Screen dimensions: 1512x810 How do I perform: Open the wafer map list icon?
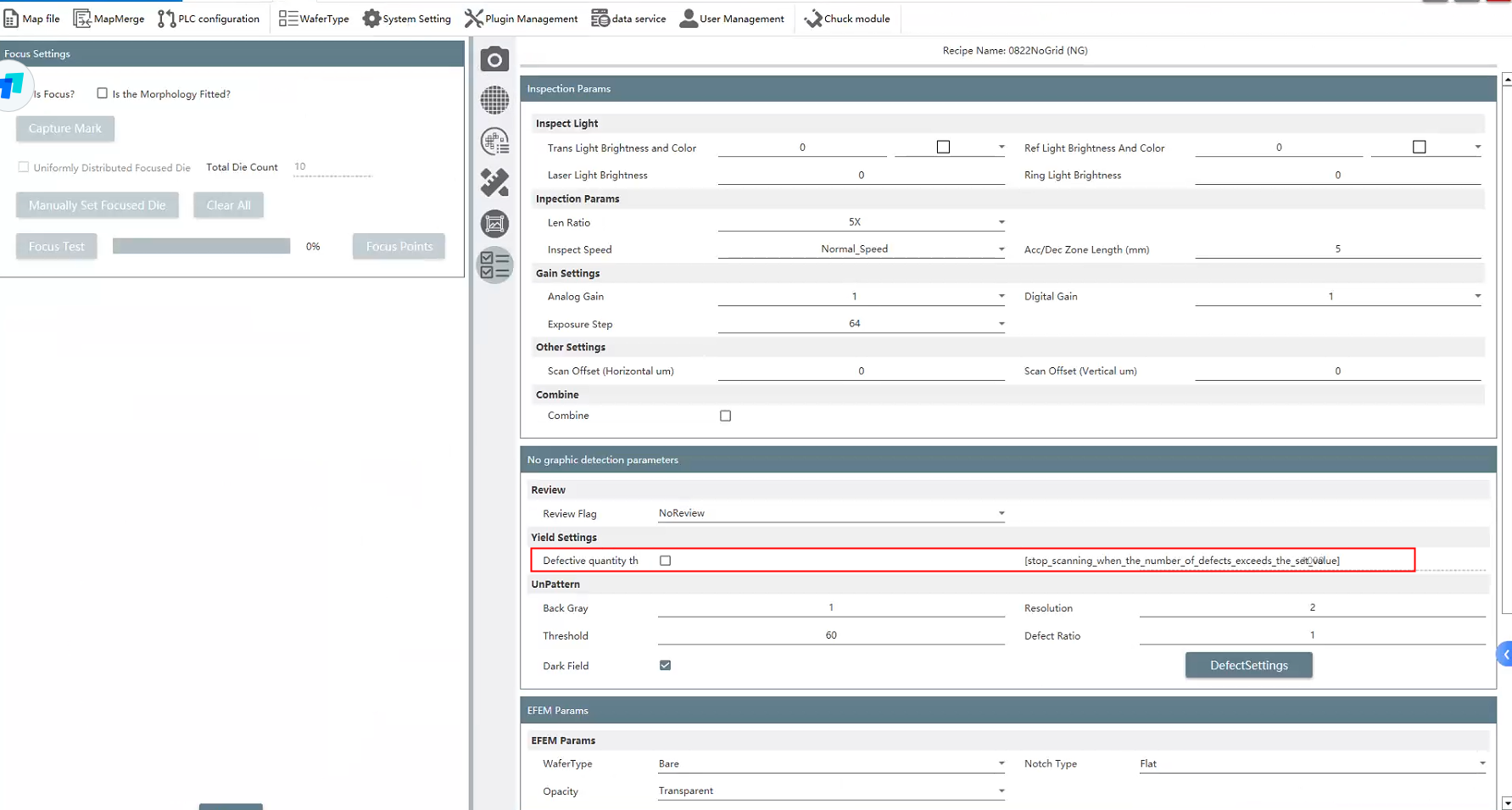click(494, 142)
